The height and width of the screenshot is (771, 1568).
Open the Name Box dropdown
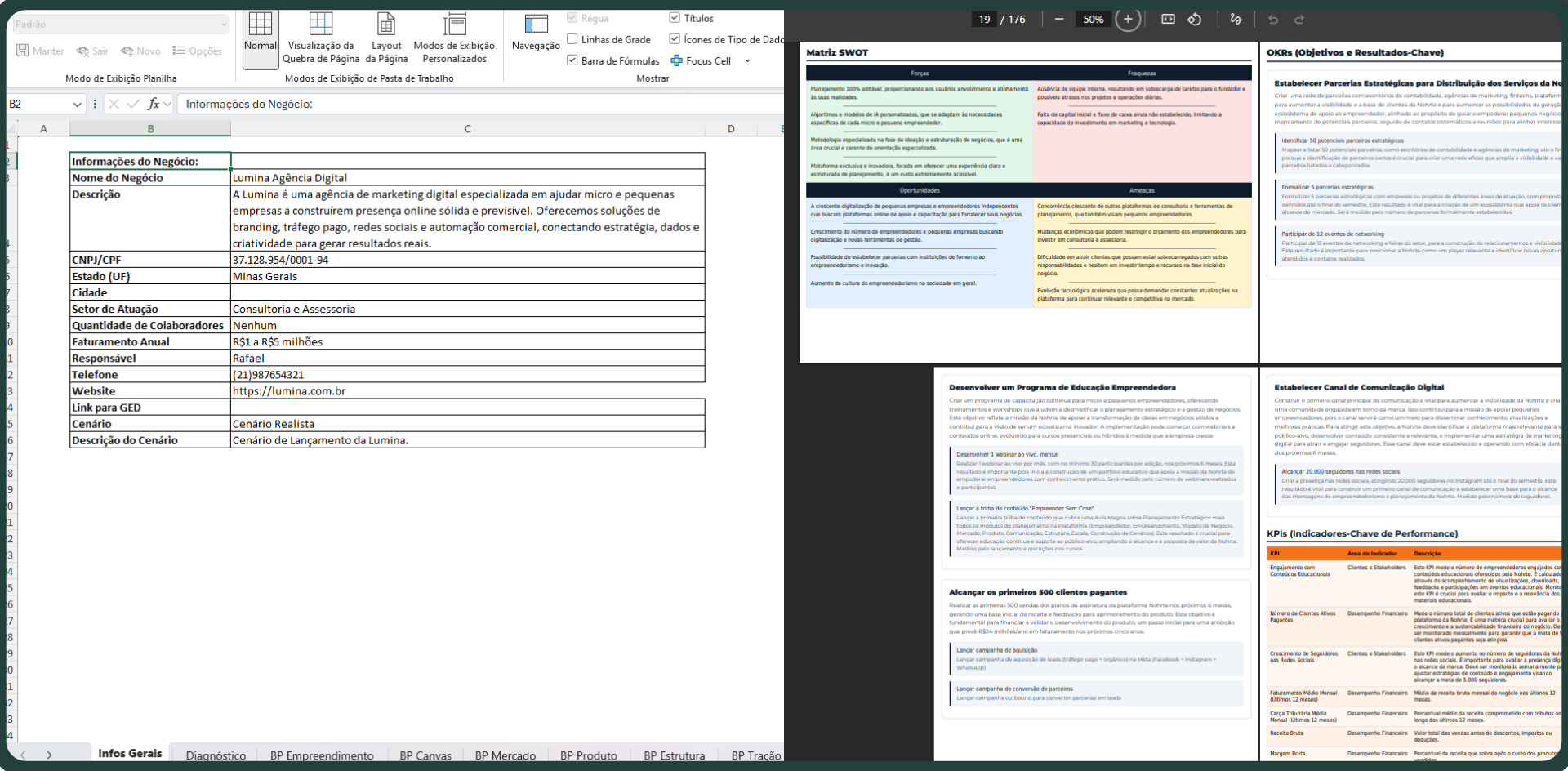pos(77,105)
